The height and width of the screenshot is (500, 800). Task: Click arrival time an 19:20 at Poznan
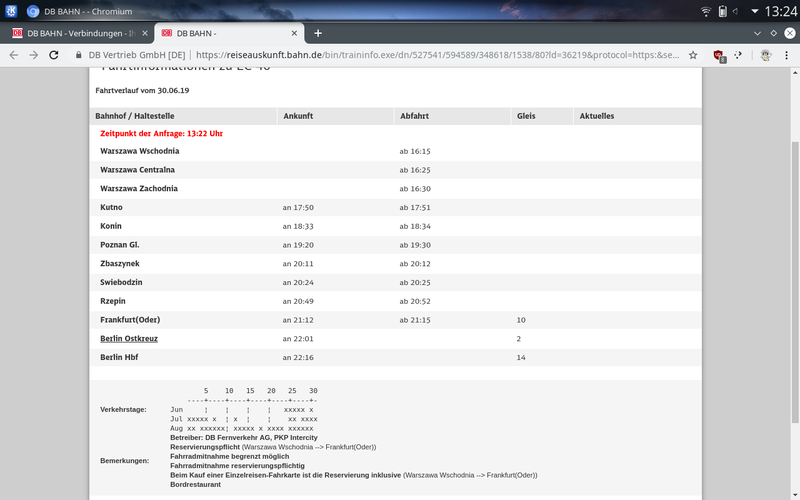pos(298,245)
